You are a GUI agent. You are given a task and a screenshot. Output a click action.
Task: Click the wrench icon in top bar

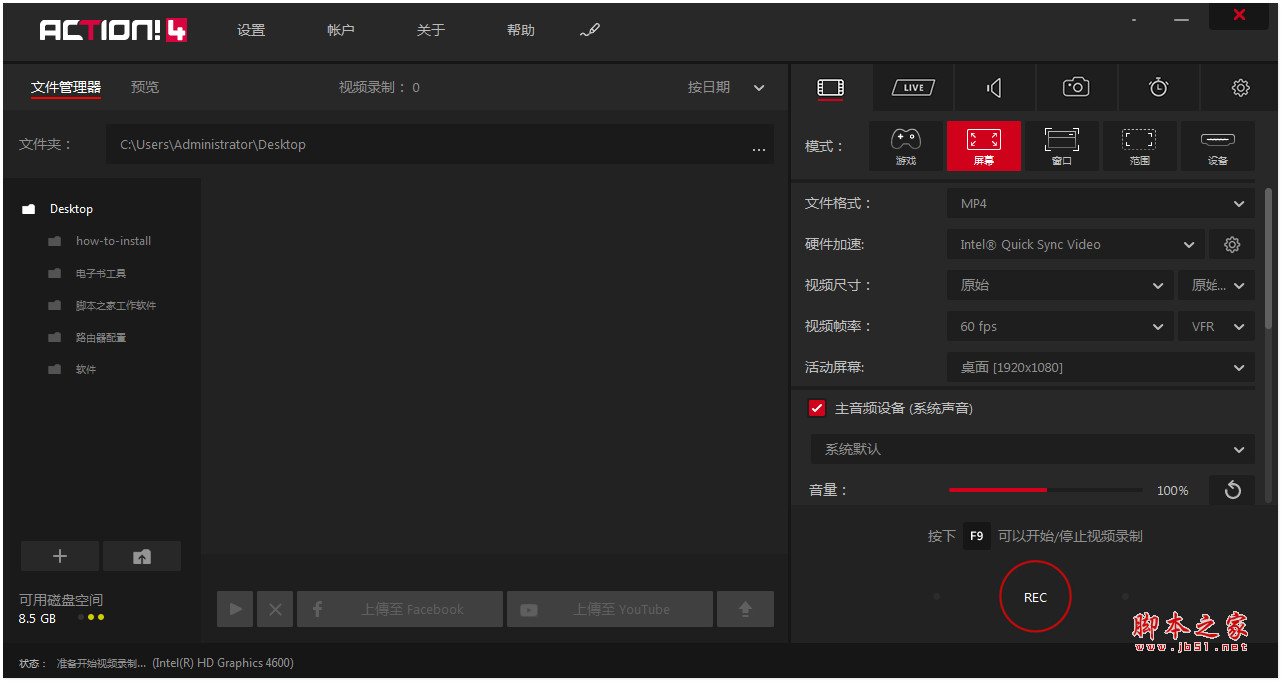tap(590, 30)
